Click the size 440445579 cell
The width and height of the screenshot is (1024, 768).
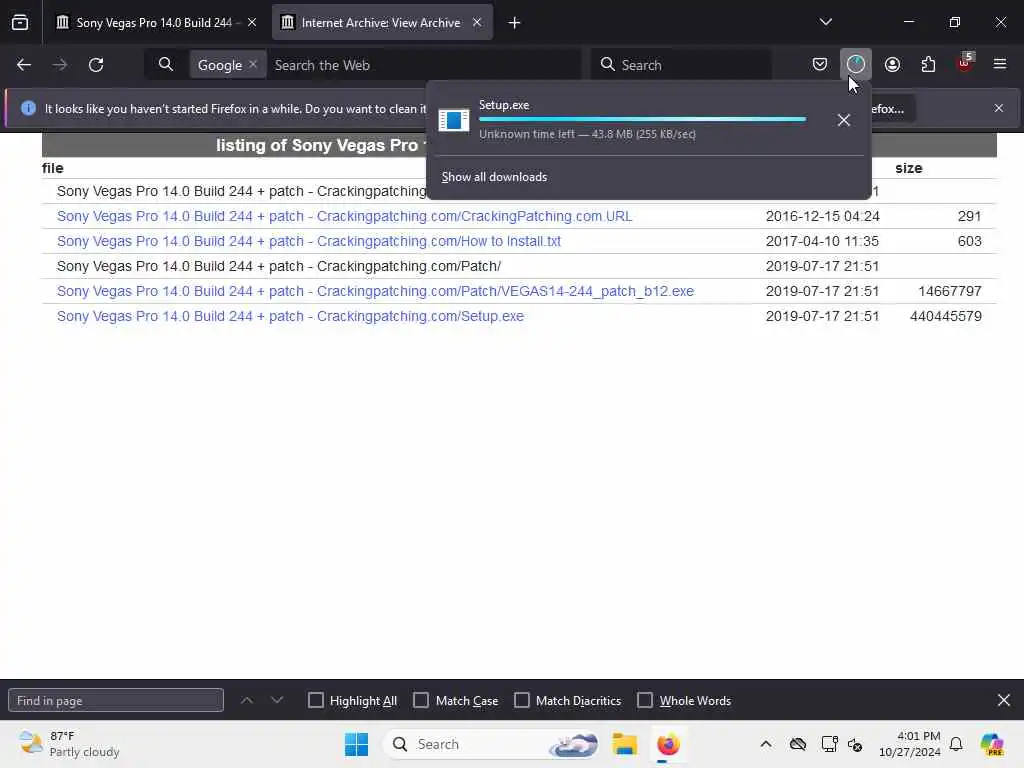(946, 316)
